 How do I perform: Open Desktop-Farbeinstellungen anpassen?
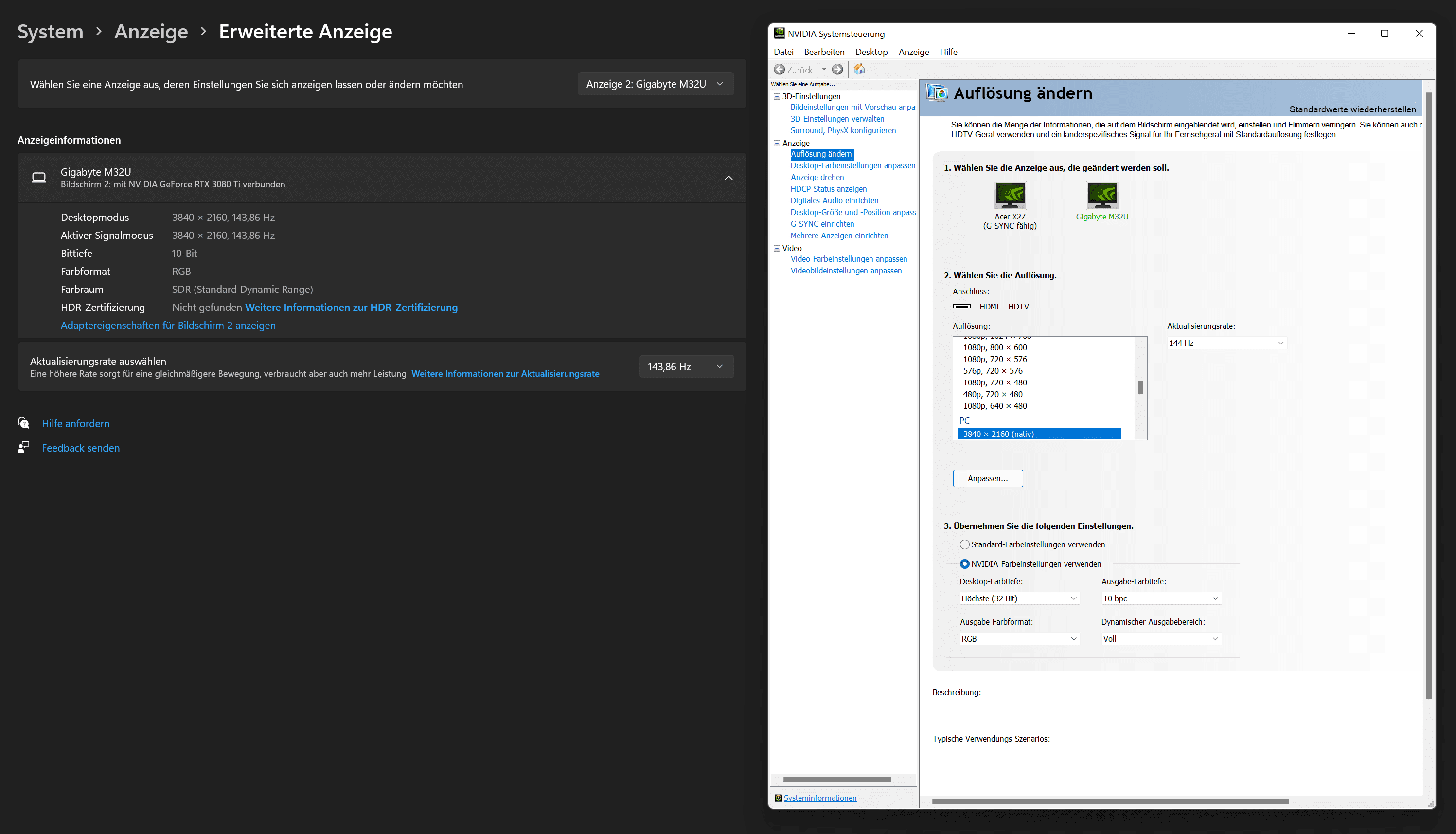853,165
